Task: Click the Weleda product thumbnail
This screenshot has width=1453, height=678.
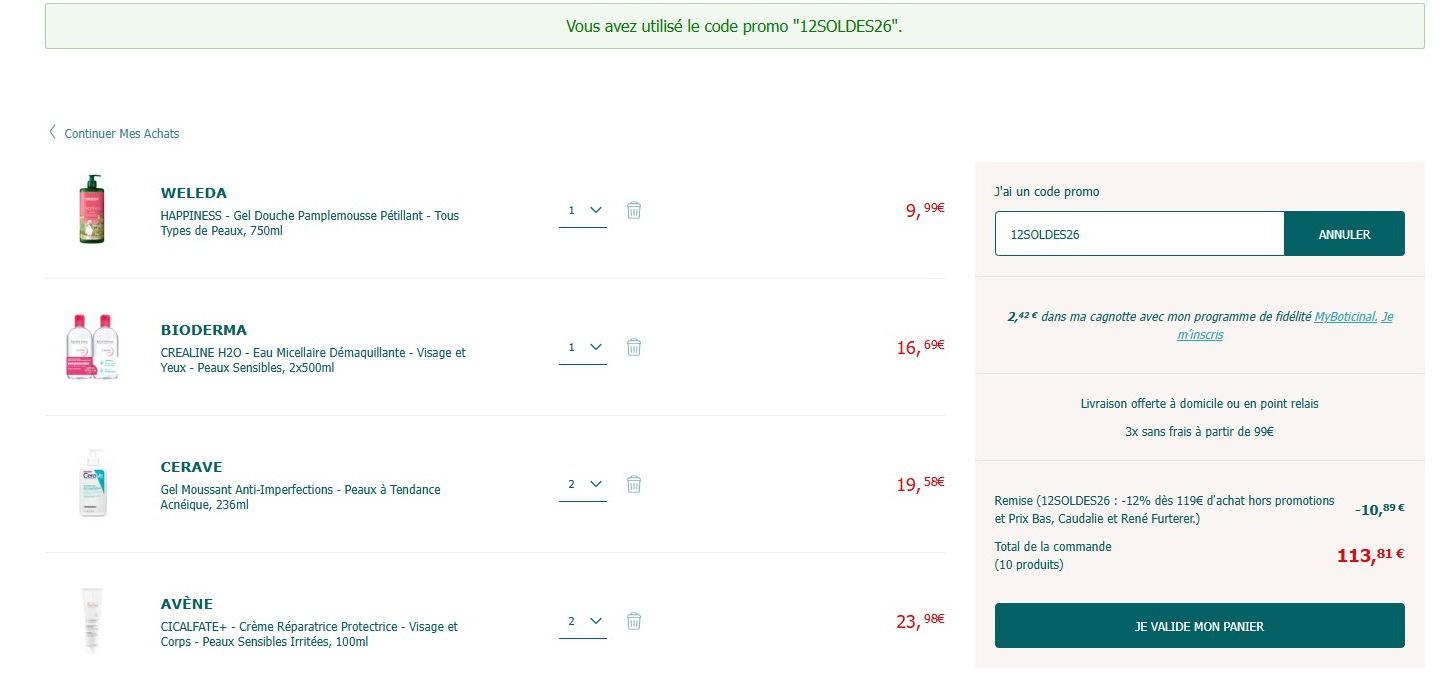Action: click(x=92, y=210)
